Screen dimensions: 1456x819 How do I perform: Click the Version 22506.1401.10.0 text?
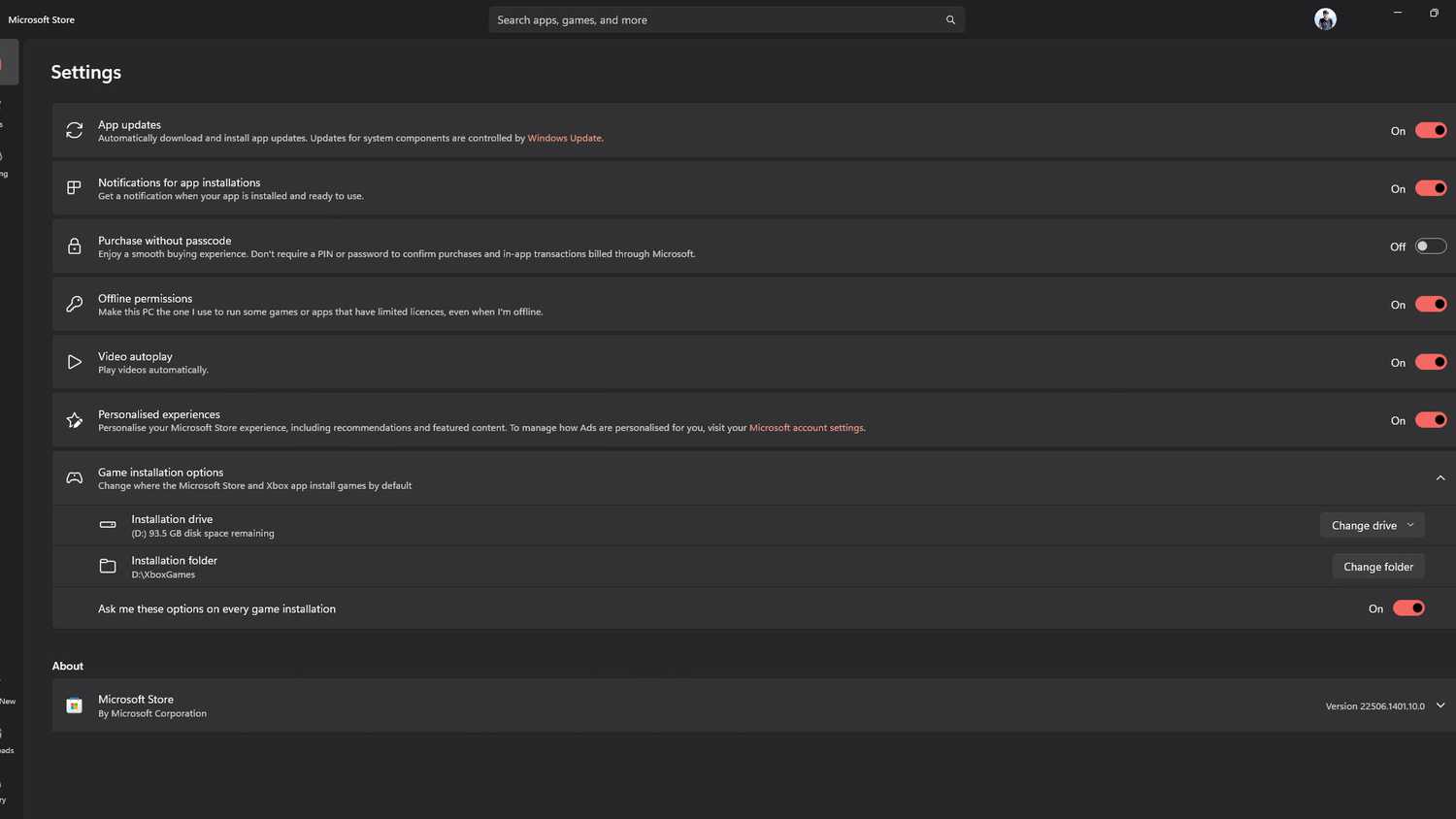pyautogui.click(x=1375, y=706)
